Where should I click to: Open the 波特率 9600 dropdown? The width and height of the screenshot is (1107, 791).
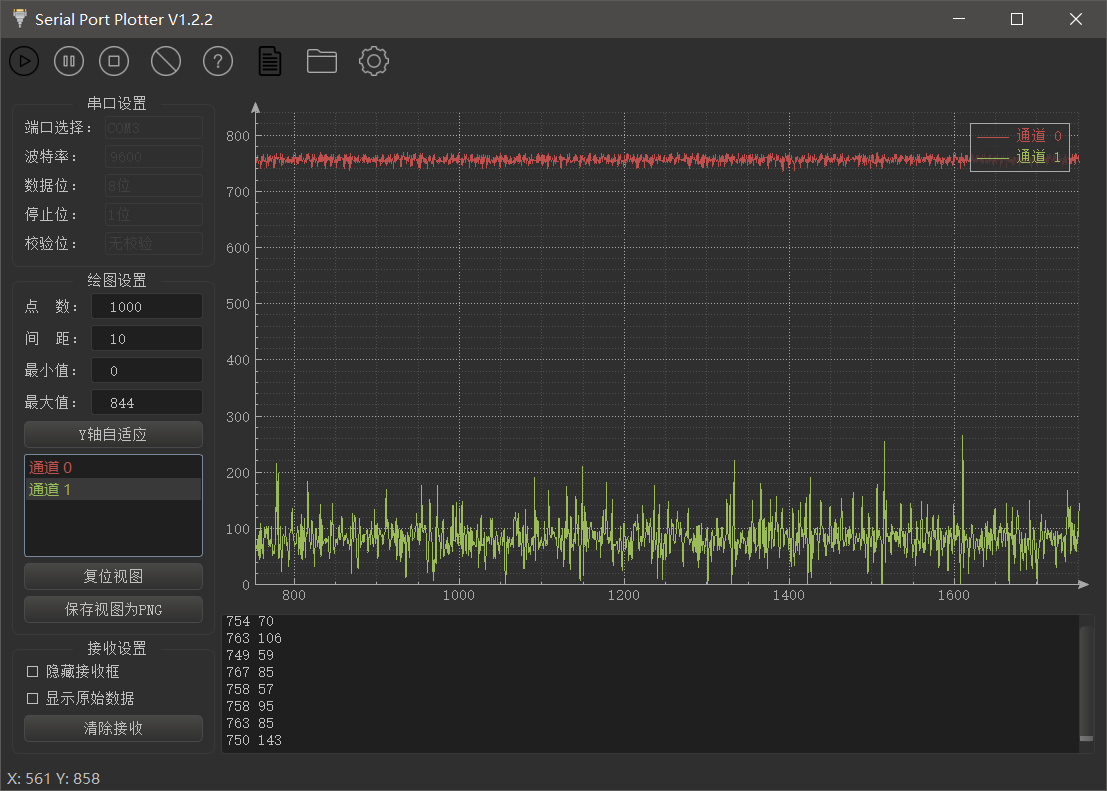(x=153, y=156)
